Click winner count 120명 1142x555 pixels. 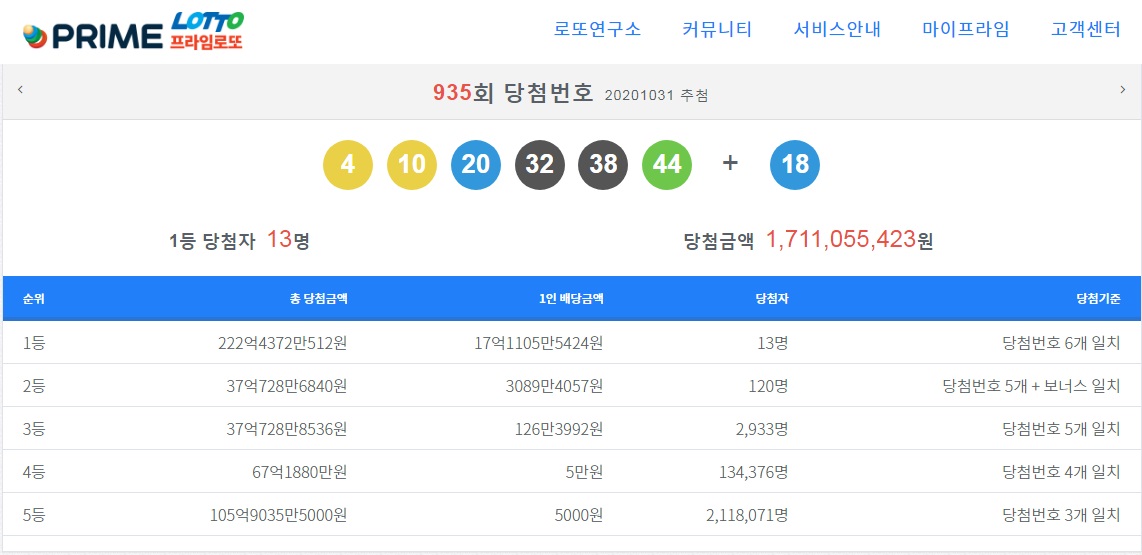point(769,387)
